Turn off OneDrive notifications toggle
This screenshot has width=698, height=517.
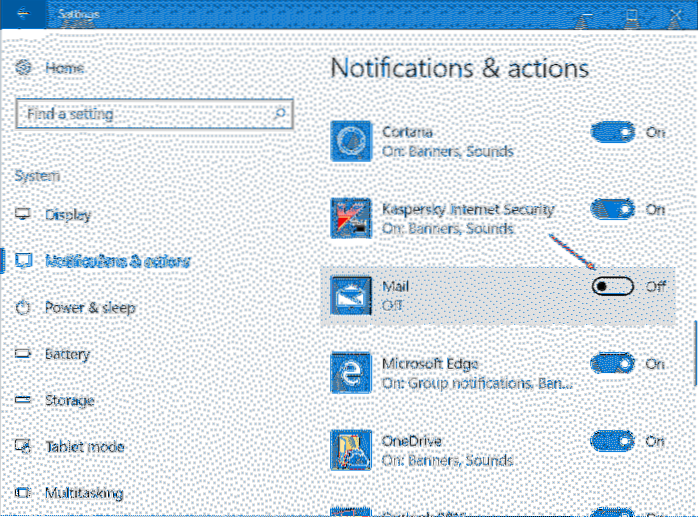coord(612,441)
